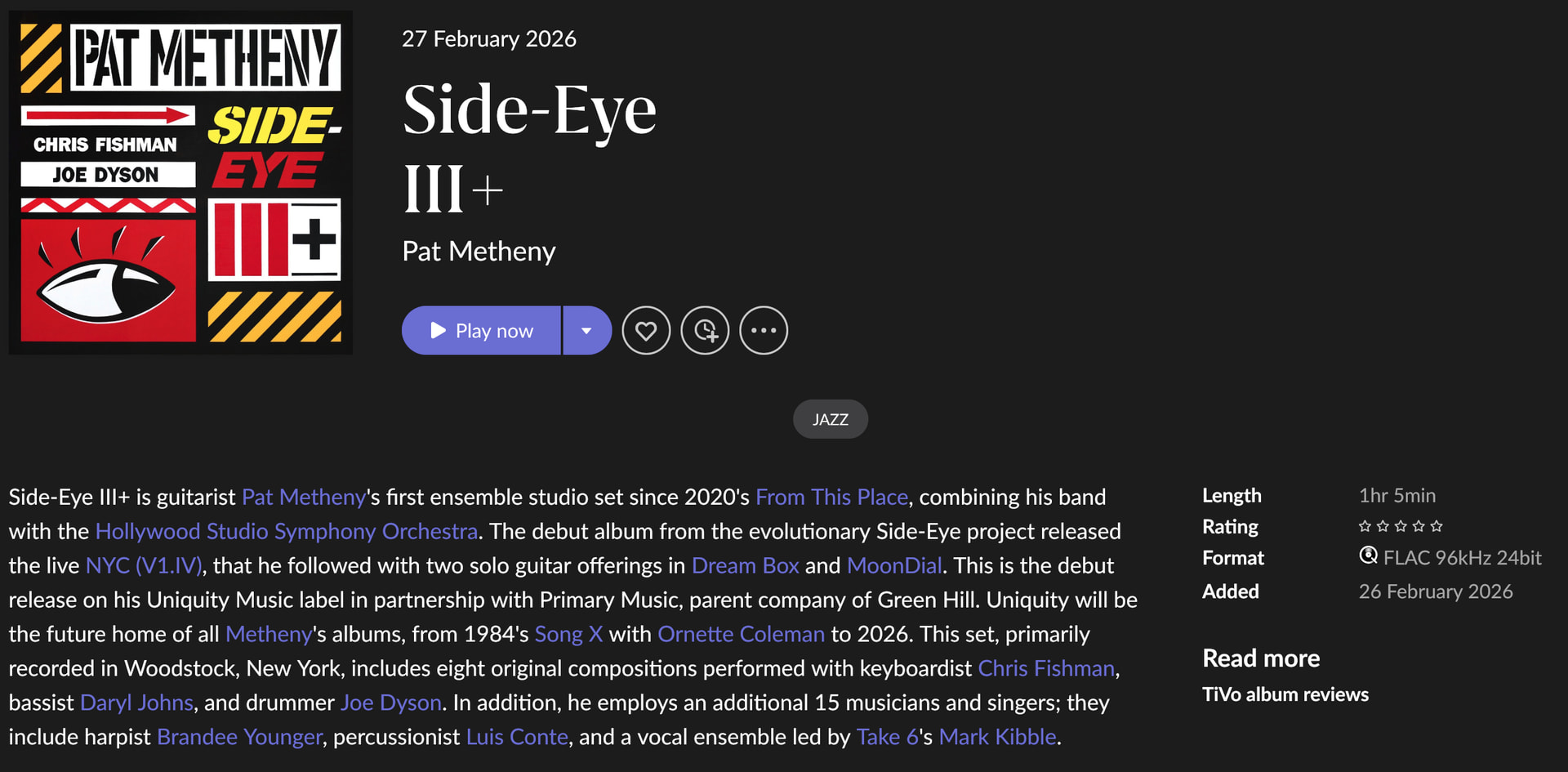Viewport: 1568px width, 772px height.
Task: Open the Pat Metheny artist name under title
Action: (479, 252)
